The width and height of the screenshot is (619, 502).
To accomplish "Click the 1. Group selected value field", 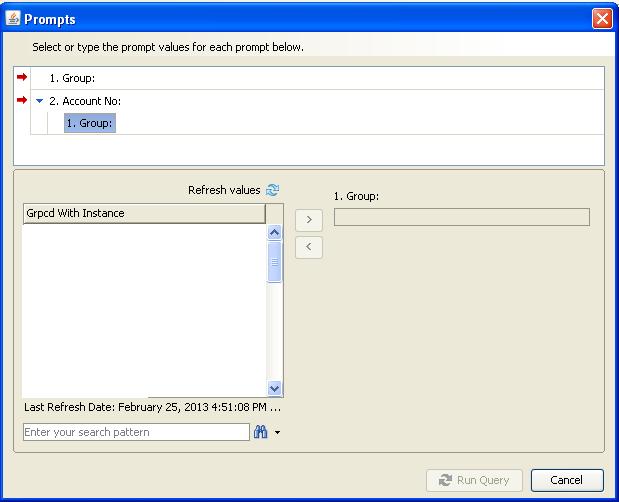I will pos(461,217).
